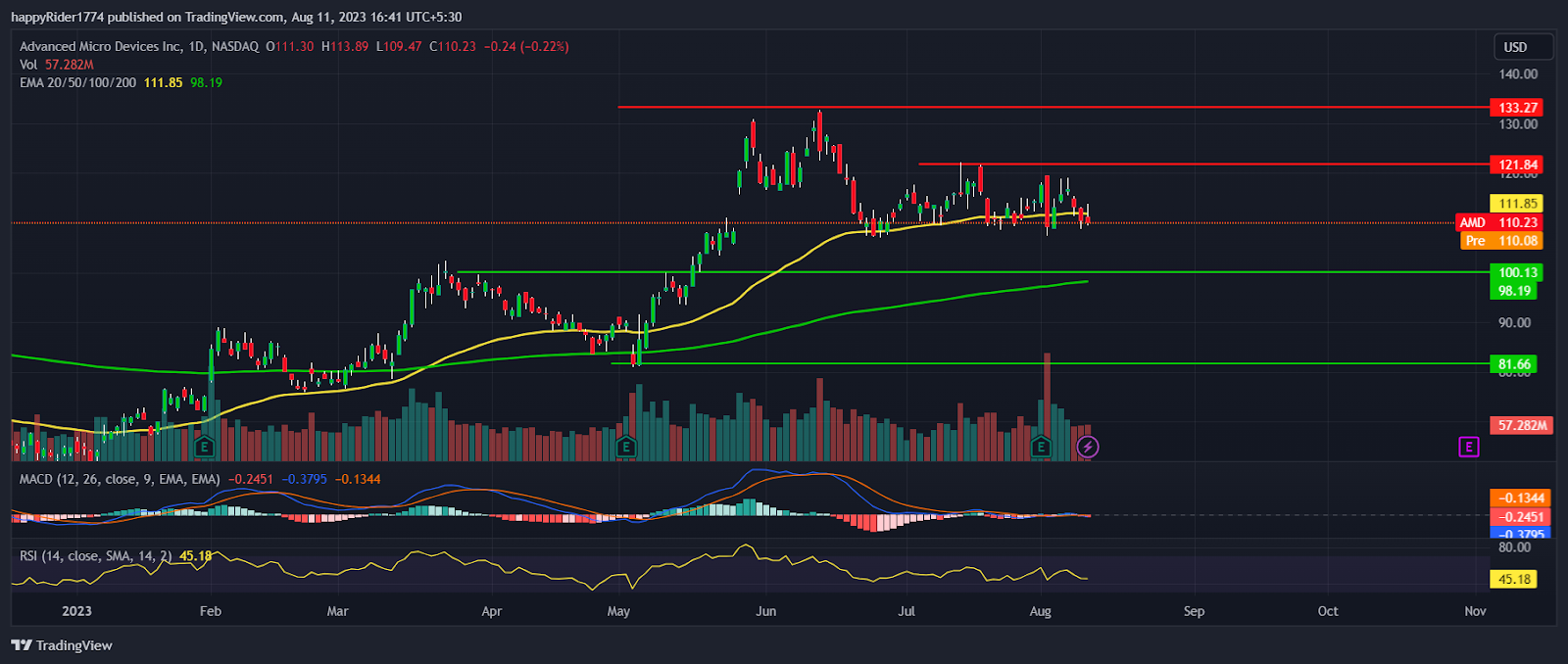
Task: Select the 133.27 resistance price label
Action: click(1517, 108)
